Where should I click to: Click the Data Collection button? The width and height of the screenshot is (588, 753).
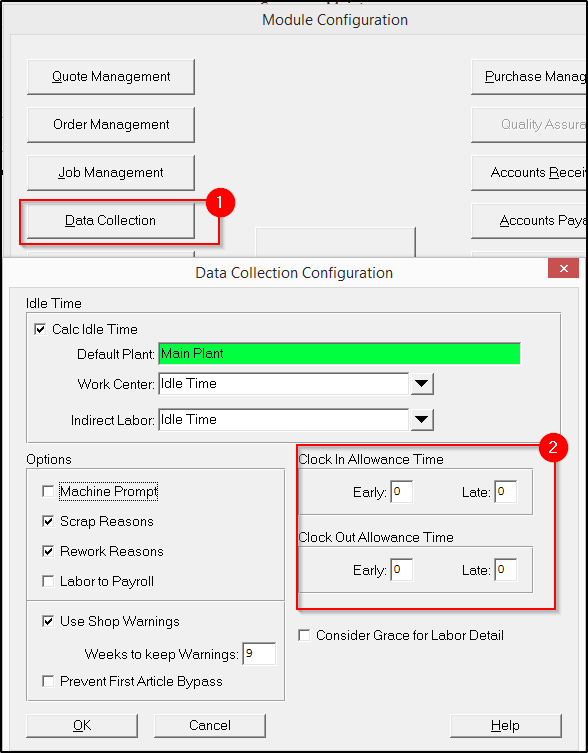click(x=111, y=221)
